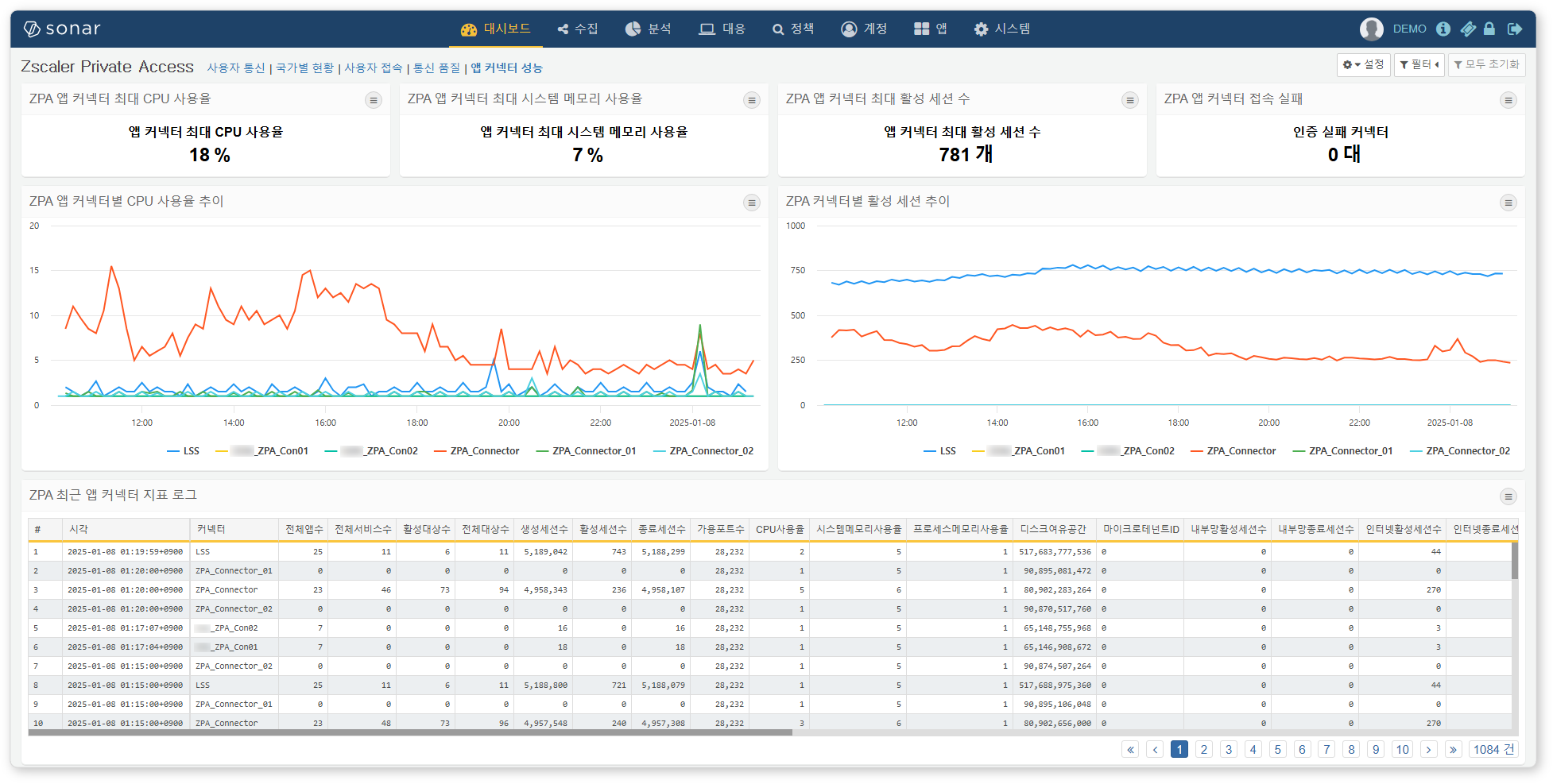The width and height of the screenshot is (1553, 784).
Task: Open the 대응 response menu
Action: (722, 29)
